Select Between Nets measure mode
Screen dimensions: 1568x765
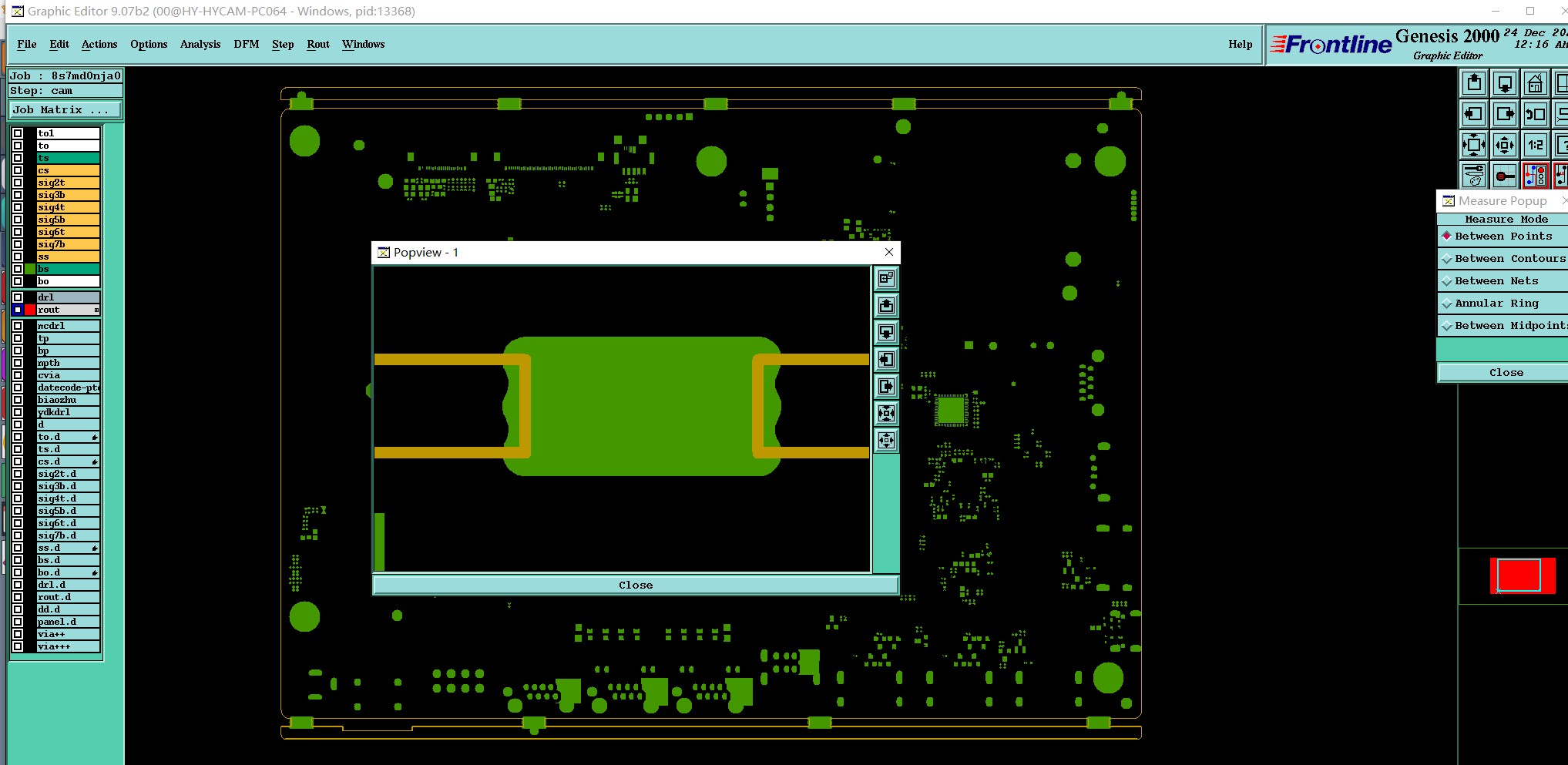click(x=1503, y=281)
